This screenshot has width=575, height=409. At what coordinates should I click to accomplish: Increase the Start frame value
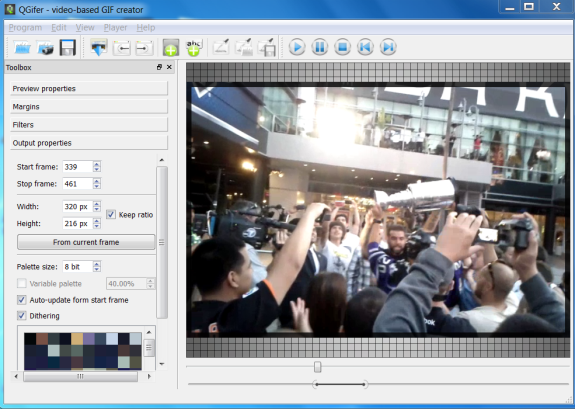coord(96,164)
